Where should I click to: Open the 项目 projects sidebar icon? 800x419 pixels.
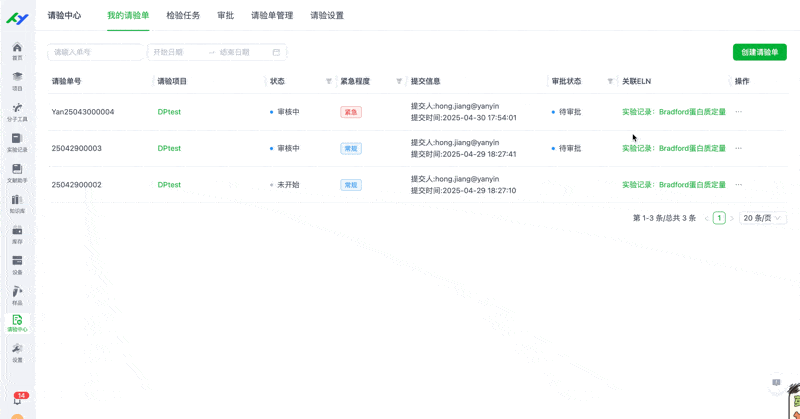pos(17,81)
